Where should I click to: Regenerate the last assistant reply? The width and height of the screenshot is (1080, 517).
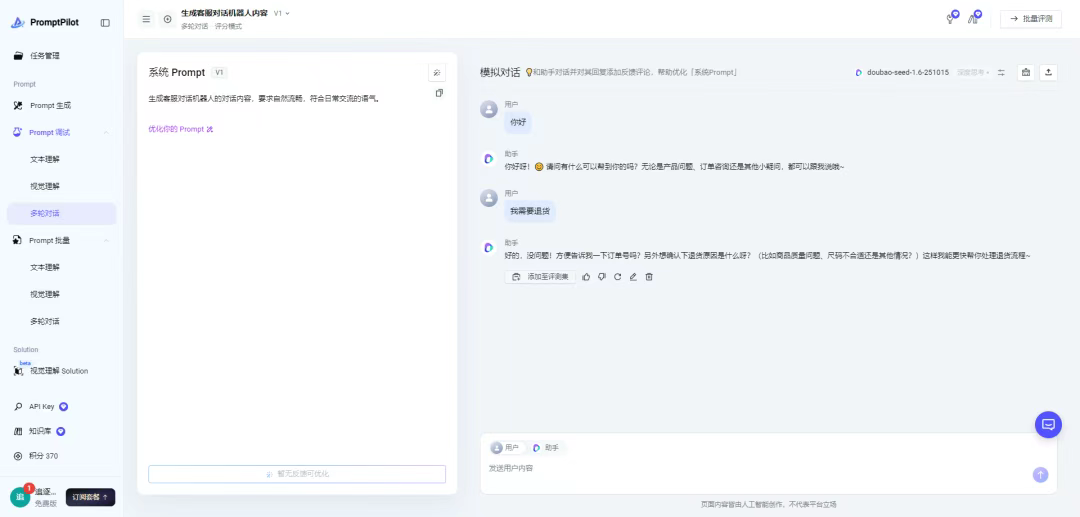pos(618,277)
